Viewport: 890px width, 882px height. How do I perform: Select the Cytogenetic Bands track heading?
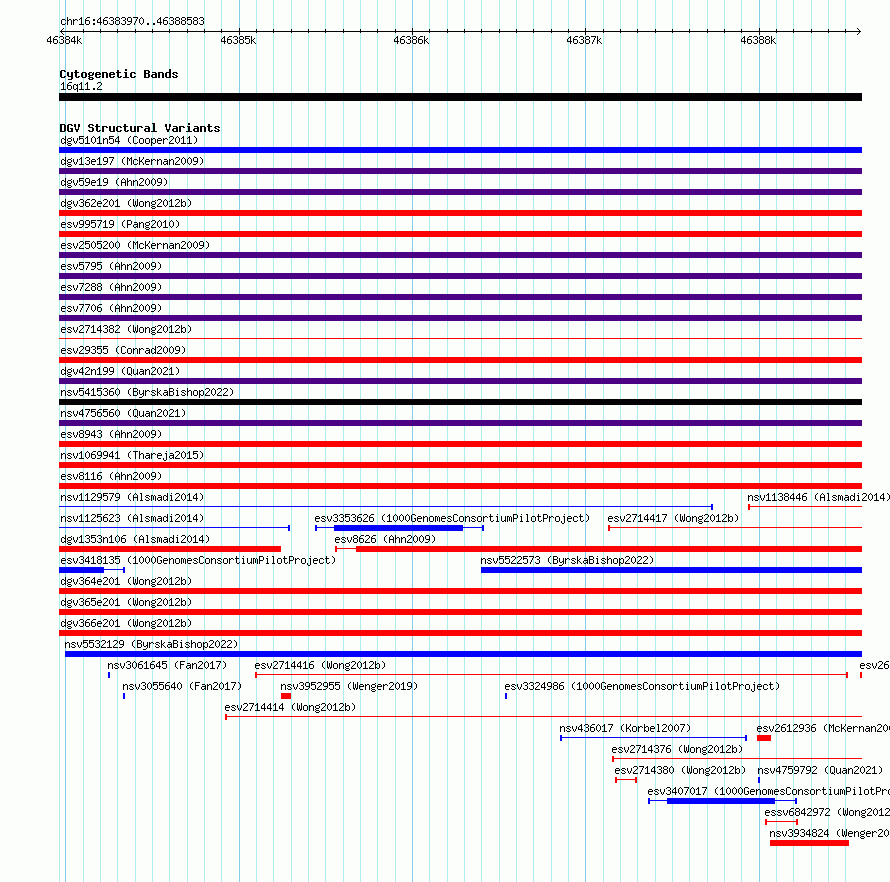pos(119,74)
